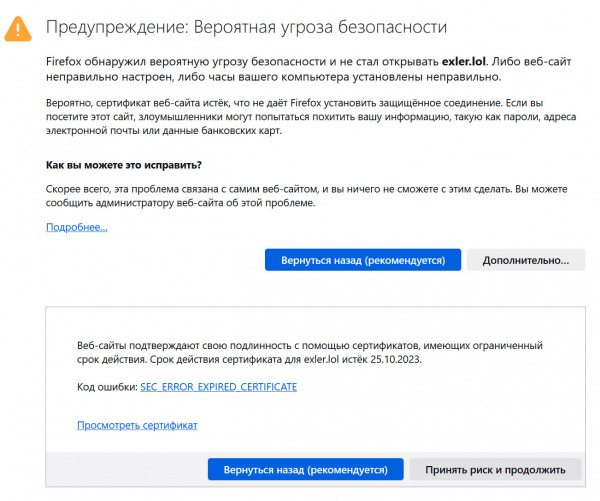Open the "Подробнее…" learn more link
This screenshot has width=600, height=501.
click(x=77, y=228)
